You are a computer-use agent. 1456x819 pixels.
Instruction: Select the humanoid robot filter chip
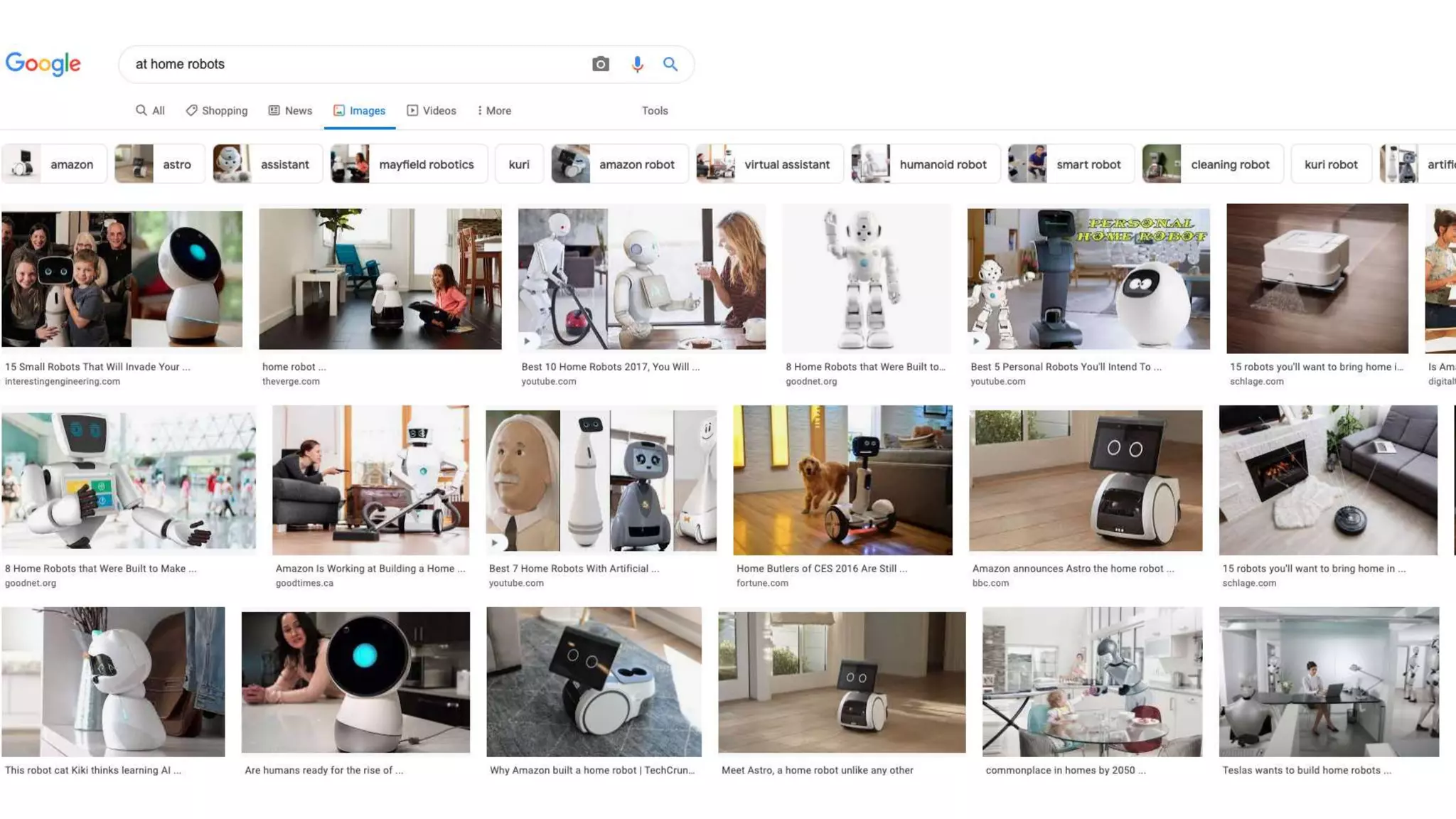coord(926,164)
